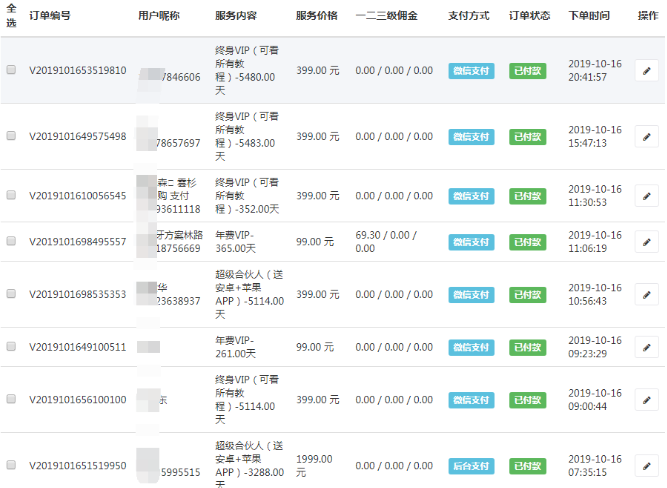The image size is (667, 488).
Task: Edit order V2019101610056545 via pencil icon
Action: click(x=647, y=196)
